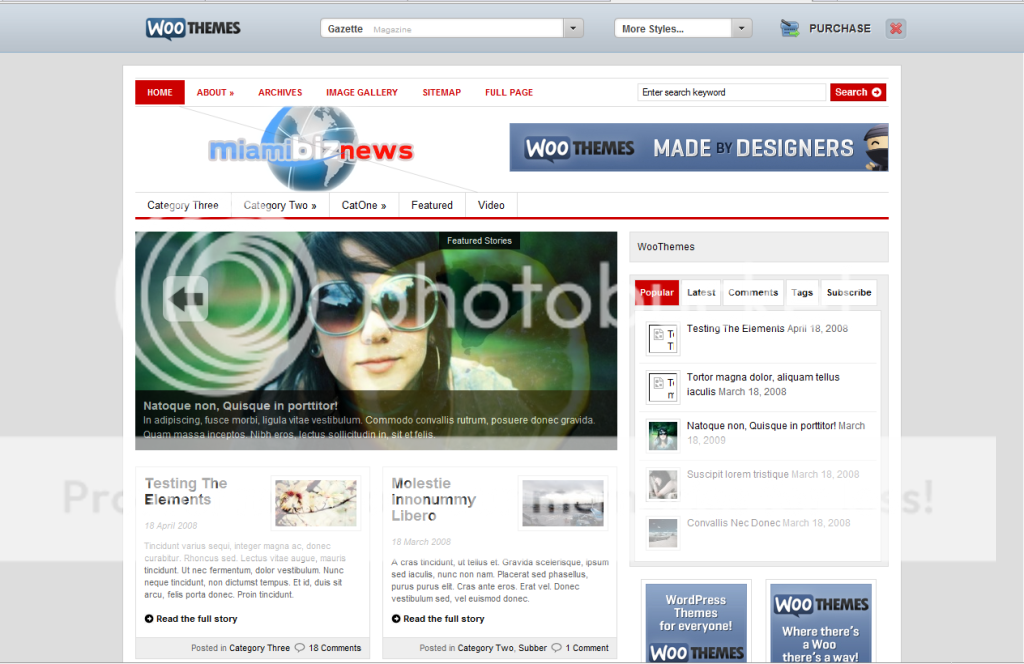This screenshot has width=1024, height=664.
Task: Click the miamibiznews globe logo
Action: 311,150
